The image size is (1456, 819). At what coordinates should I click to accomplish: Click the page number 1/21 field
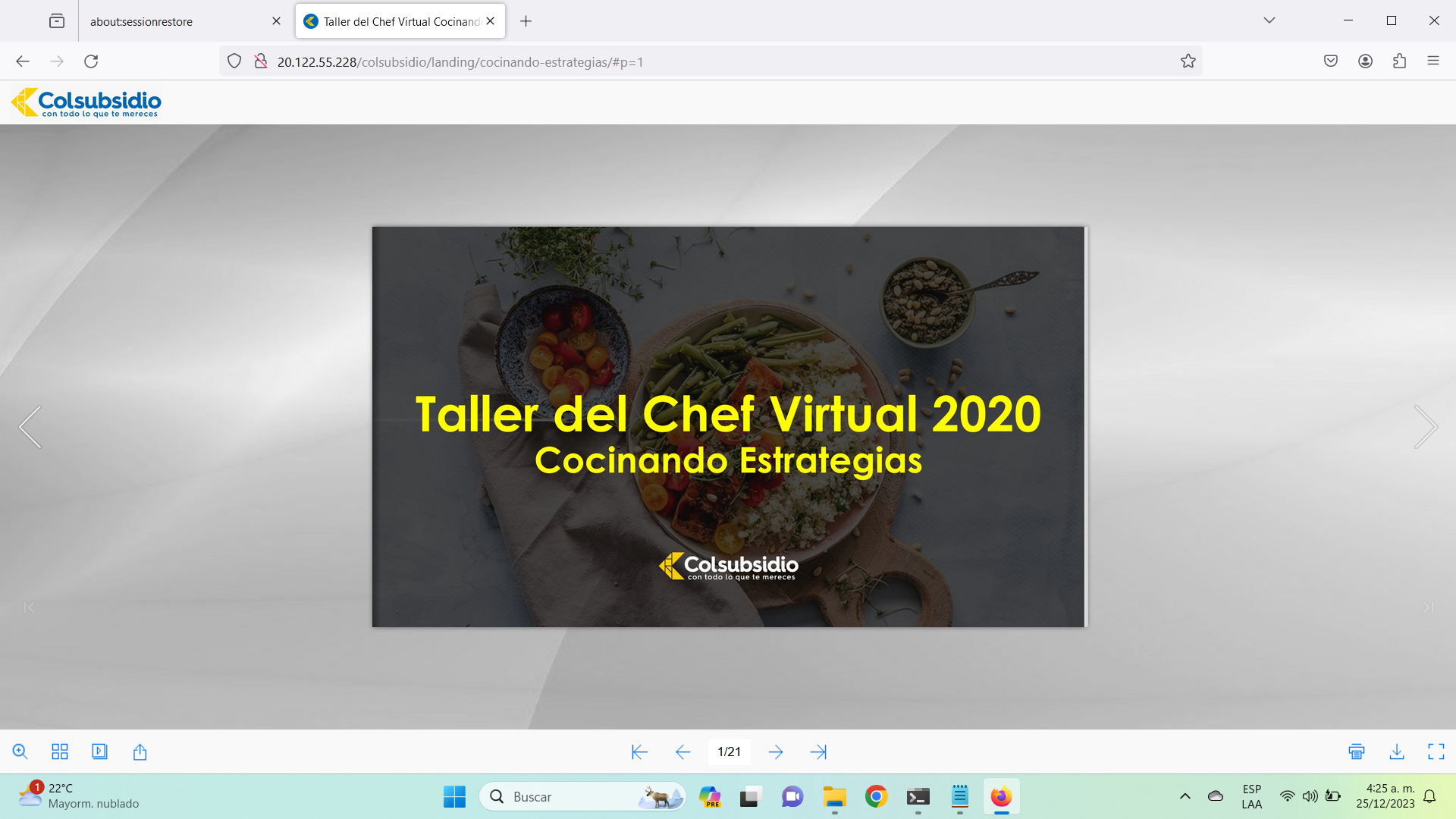tap(729, 752)
